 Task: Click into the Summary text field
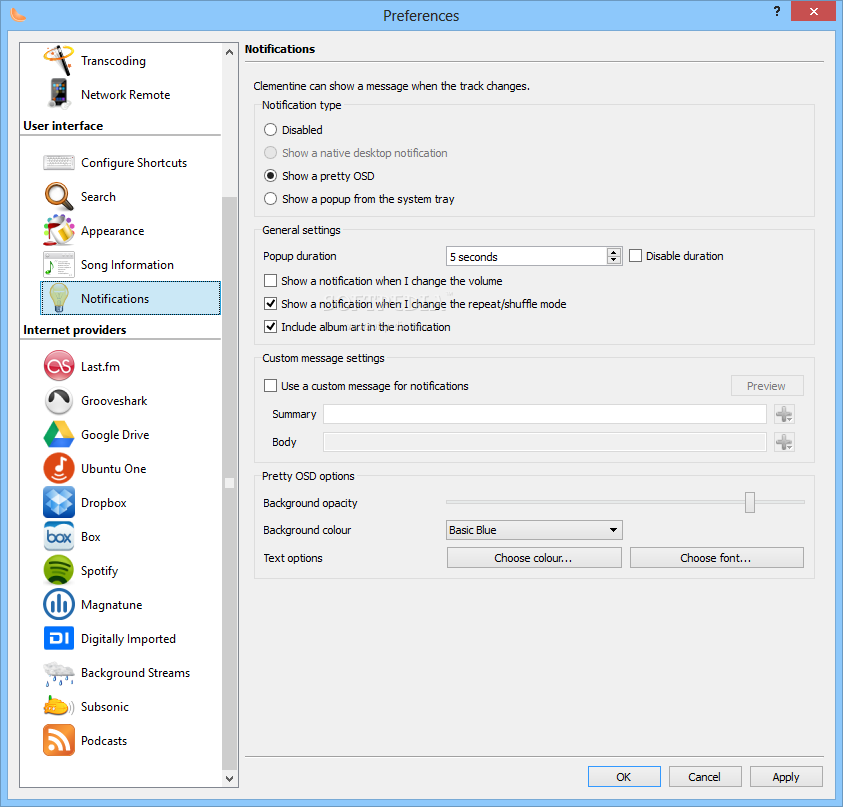tap(545, 414)
